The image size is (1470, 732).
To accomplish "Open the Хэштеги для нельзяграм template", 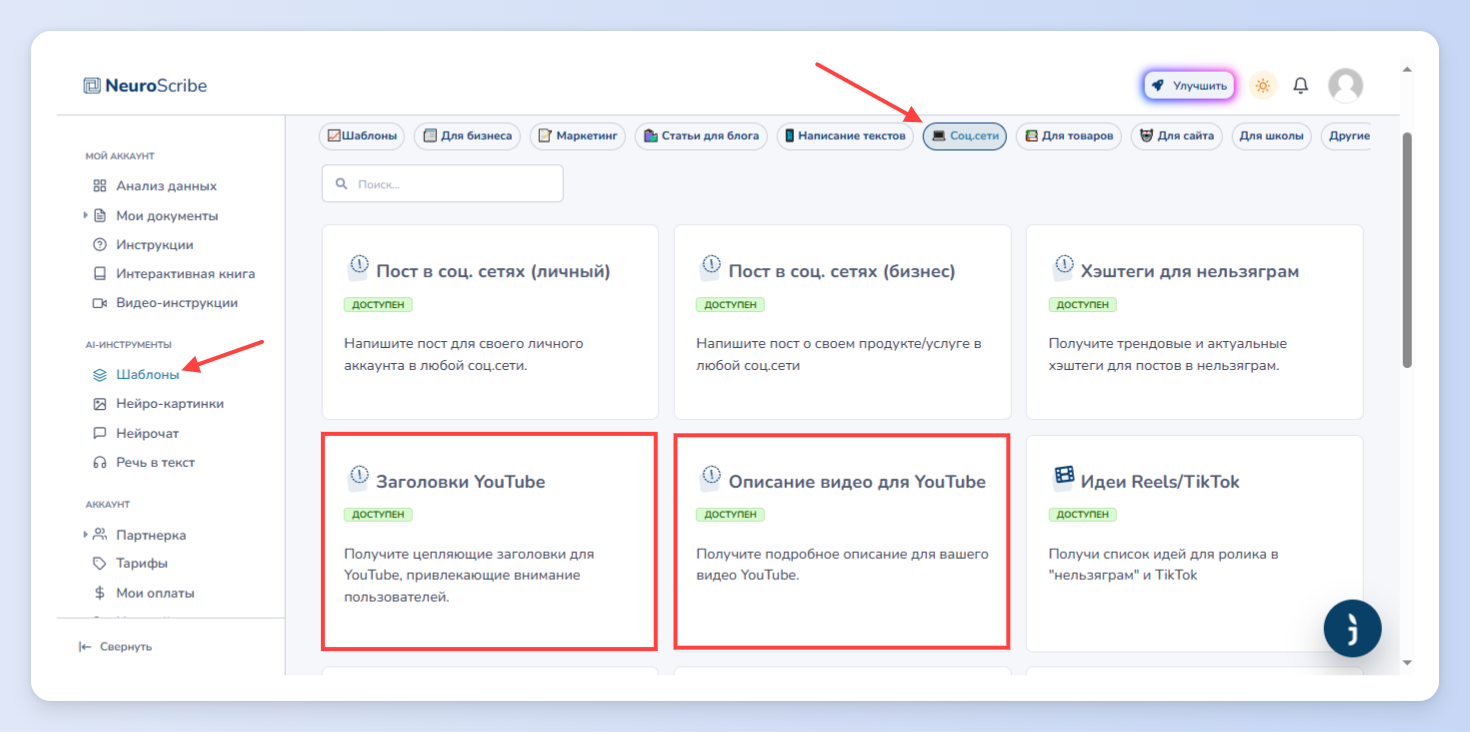I will pos(1194,322).
